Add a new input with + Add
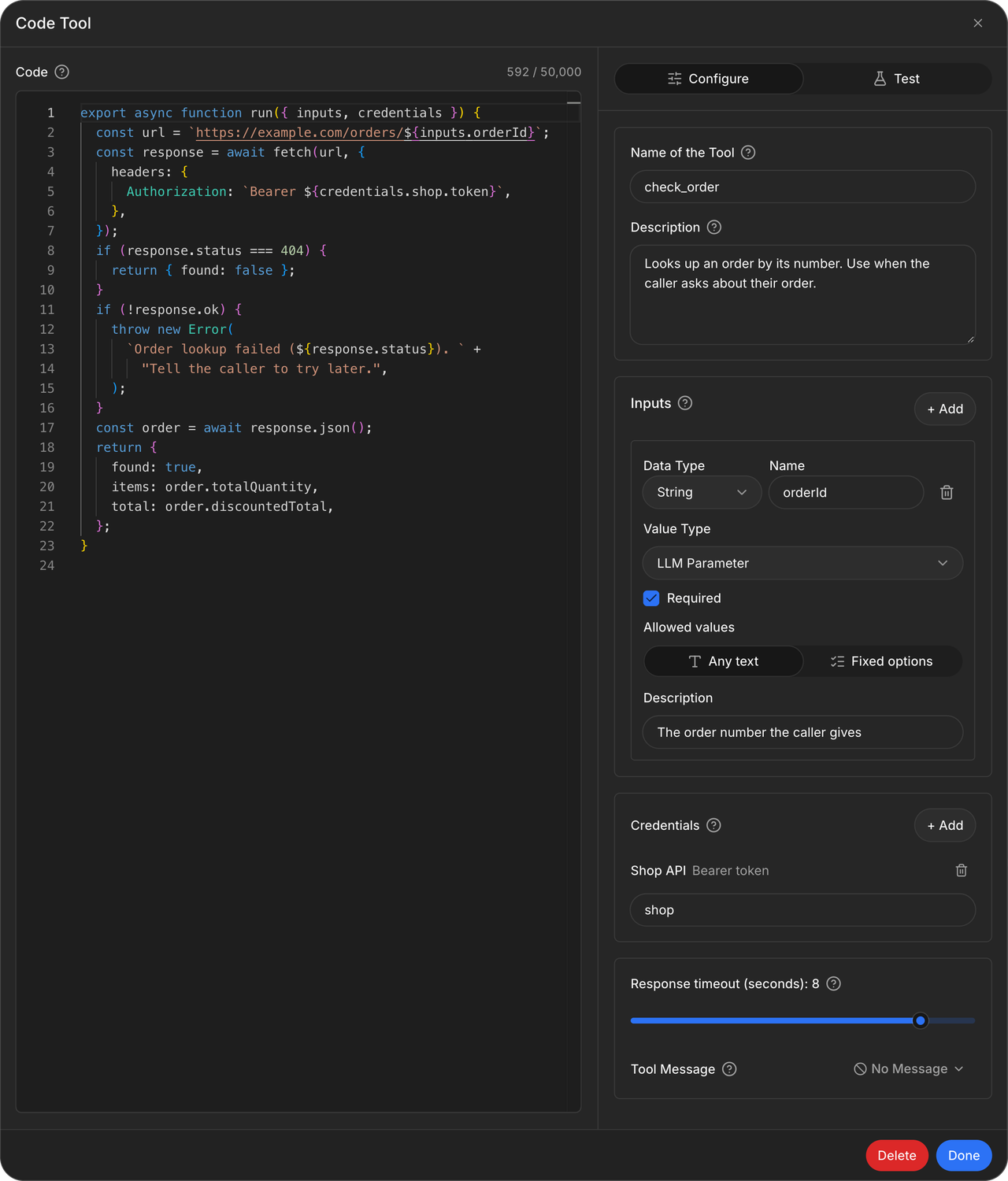Viewport: 1008px width, 1181px height. tap(945, 409)
